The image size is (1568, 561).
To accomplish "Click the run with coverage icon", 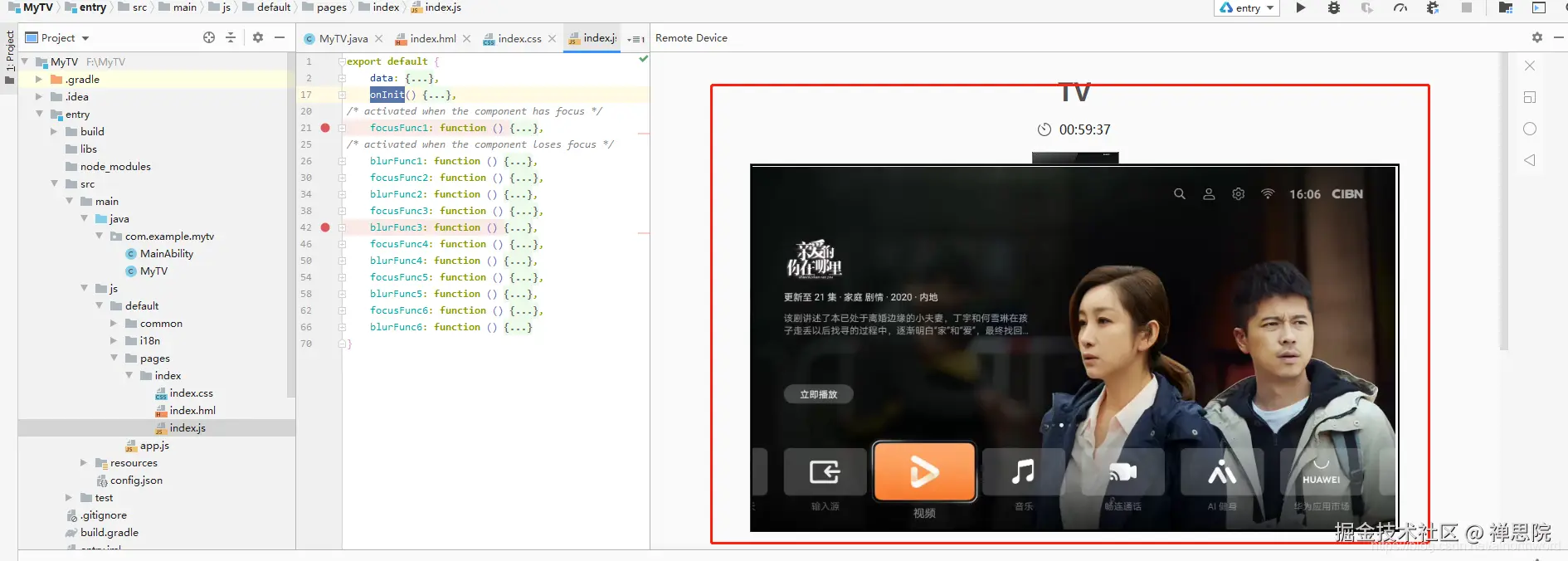I will [x=1367, y=7].
